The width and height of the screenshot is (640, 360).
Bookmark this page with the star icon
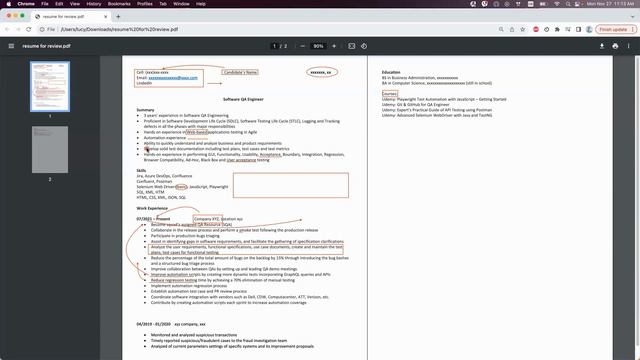coord(522,29)
